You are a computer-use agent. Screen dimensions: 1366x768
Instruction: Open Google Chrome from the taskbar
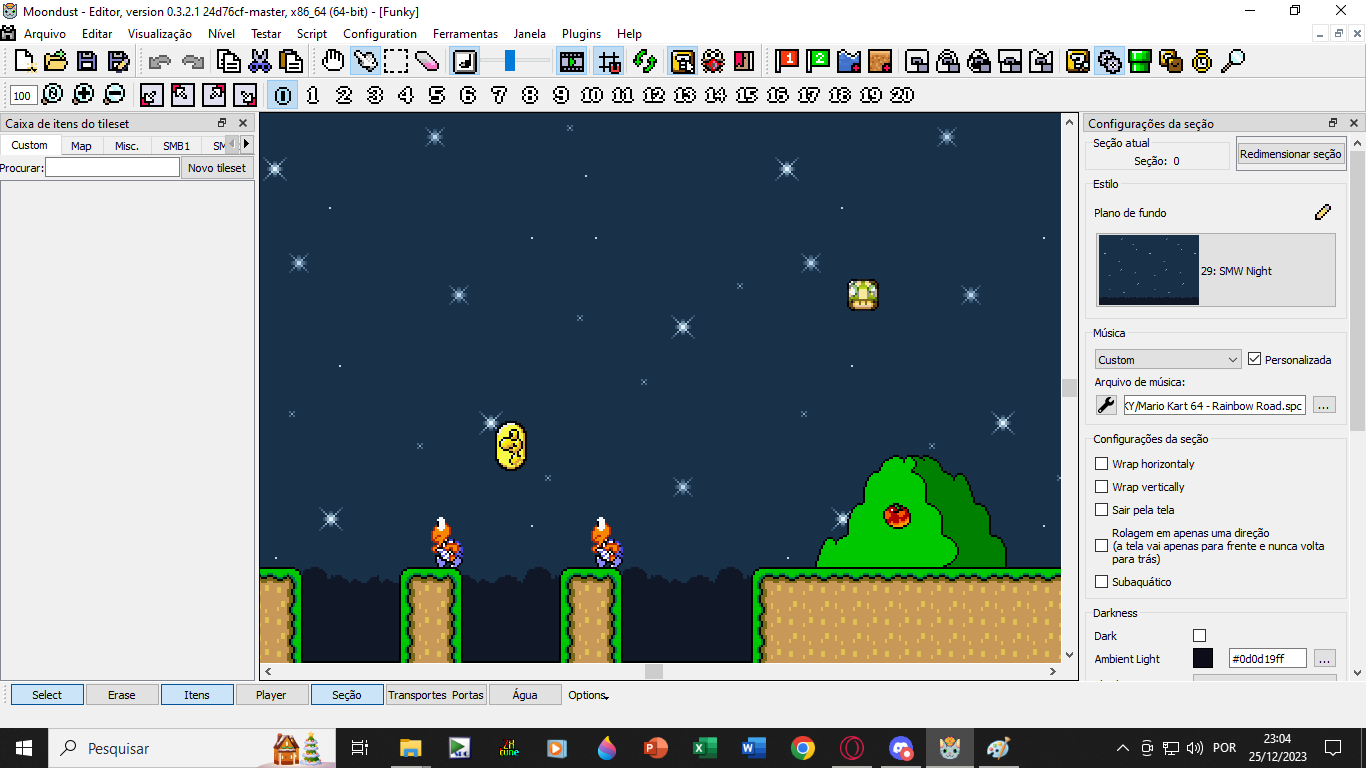802,748
